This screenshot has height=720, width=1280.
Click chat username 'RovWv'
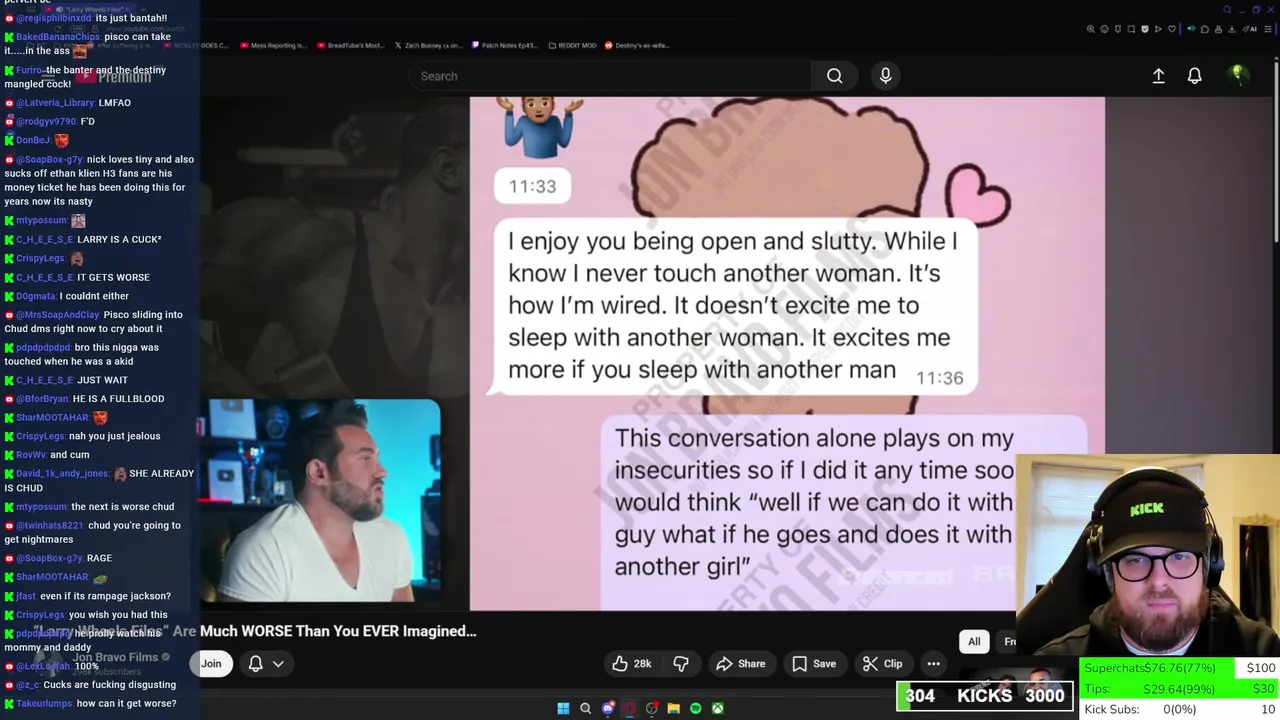pos(31,455)
